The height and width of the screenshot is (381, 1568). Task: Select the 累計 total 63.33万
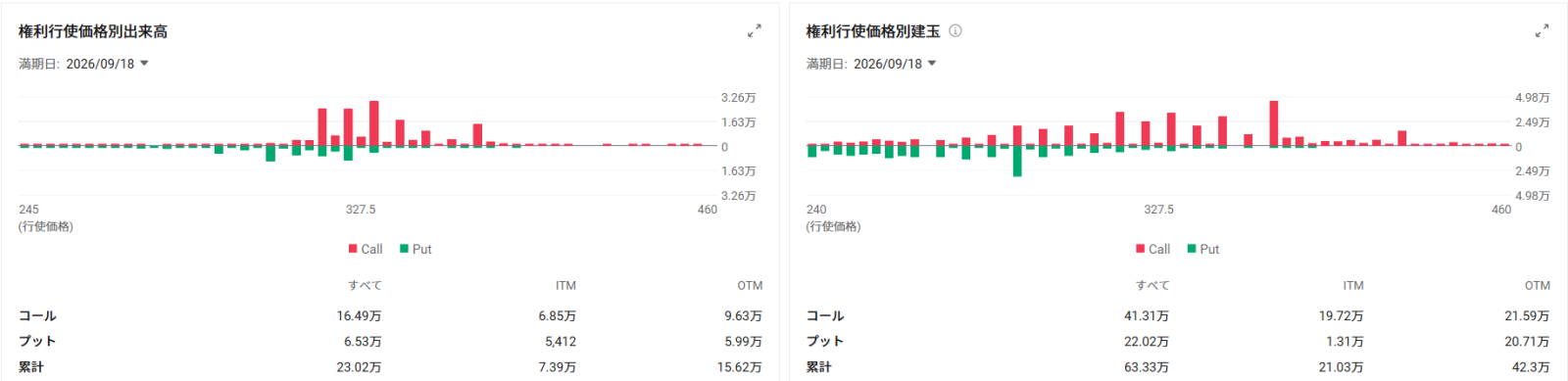click(1147, 366)
